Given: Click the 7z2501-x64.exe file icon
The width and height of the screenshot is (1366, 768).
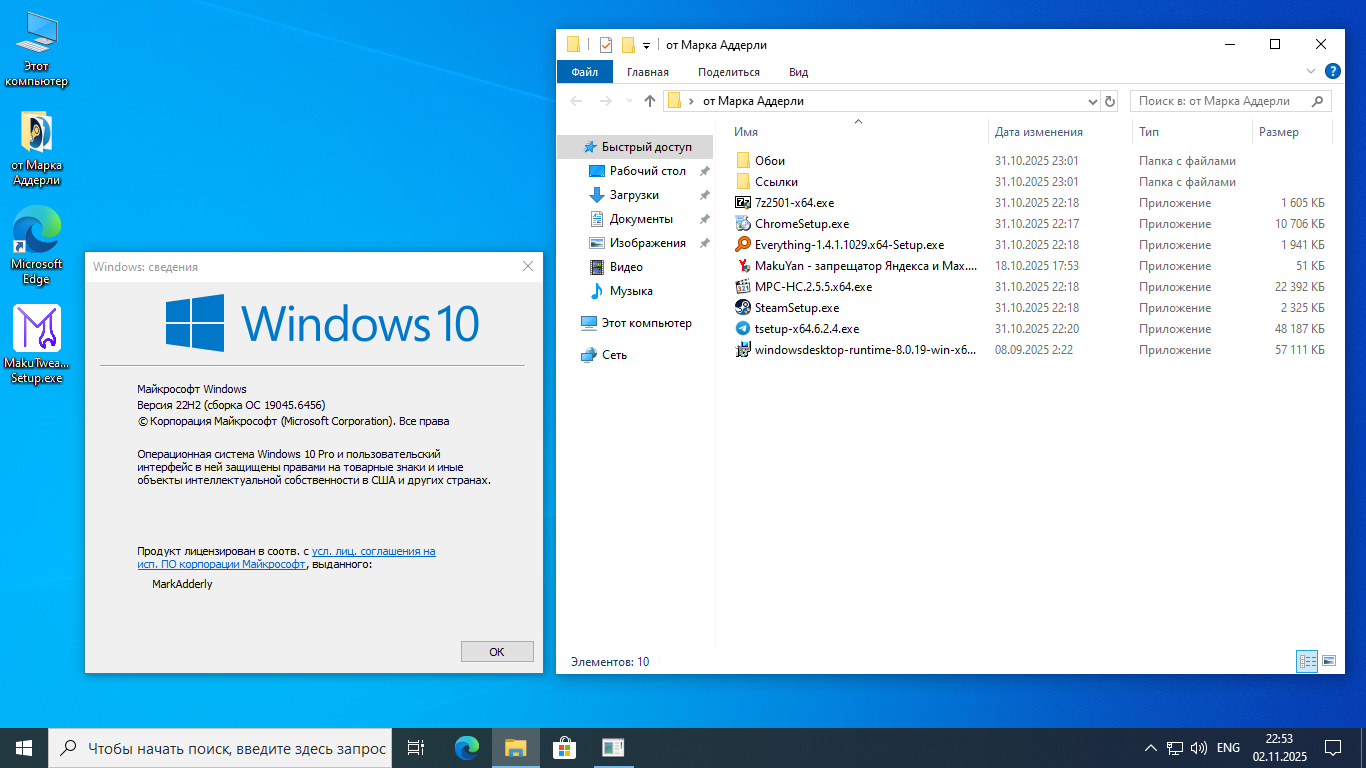Looking at the screenshot, I should (x=743, y=203).
